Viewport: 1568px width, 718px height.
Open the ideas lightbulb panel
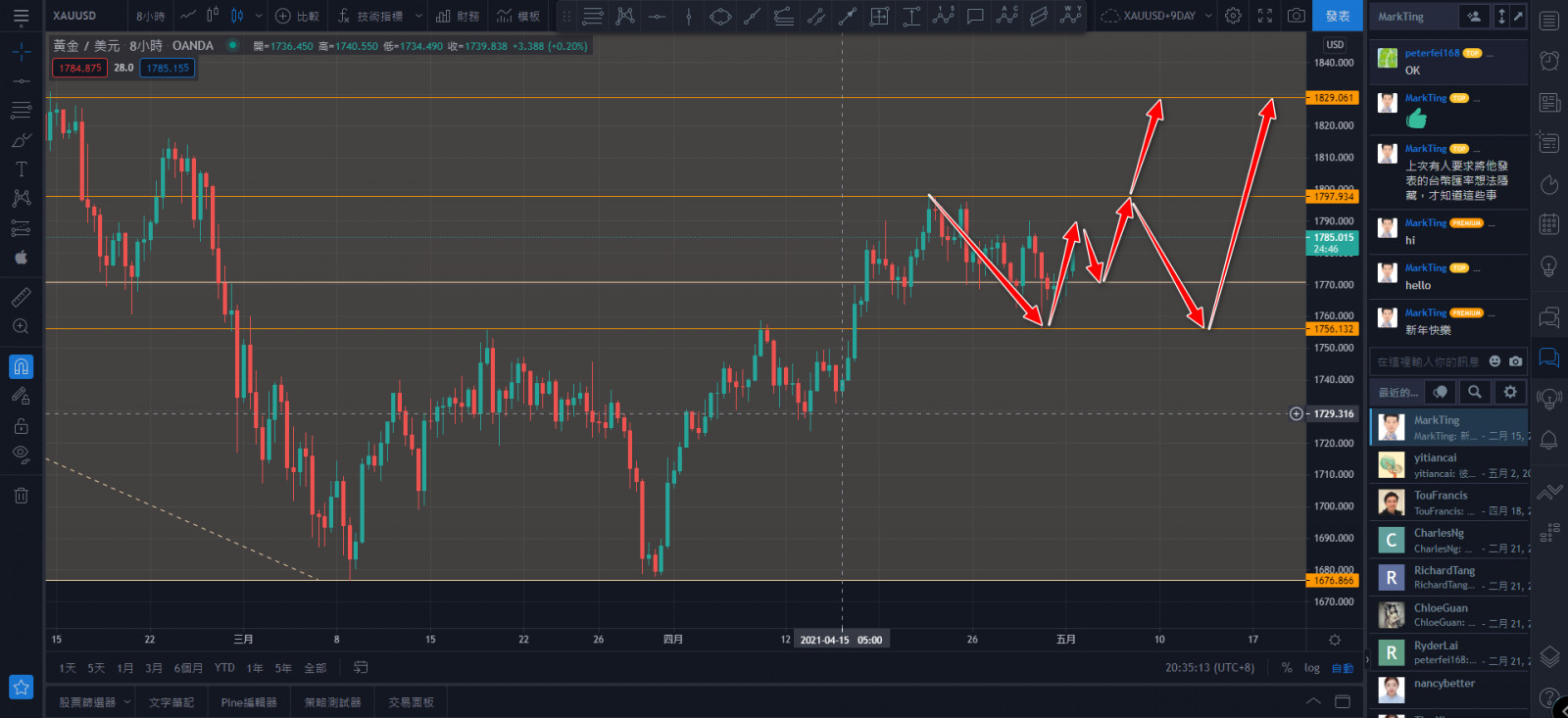coord(1549,266)
